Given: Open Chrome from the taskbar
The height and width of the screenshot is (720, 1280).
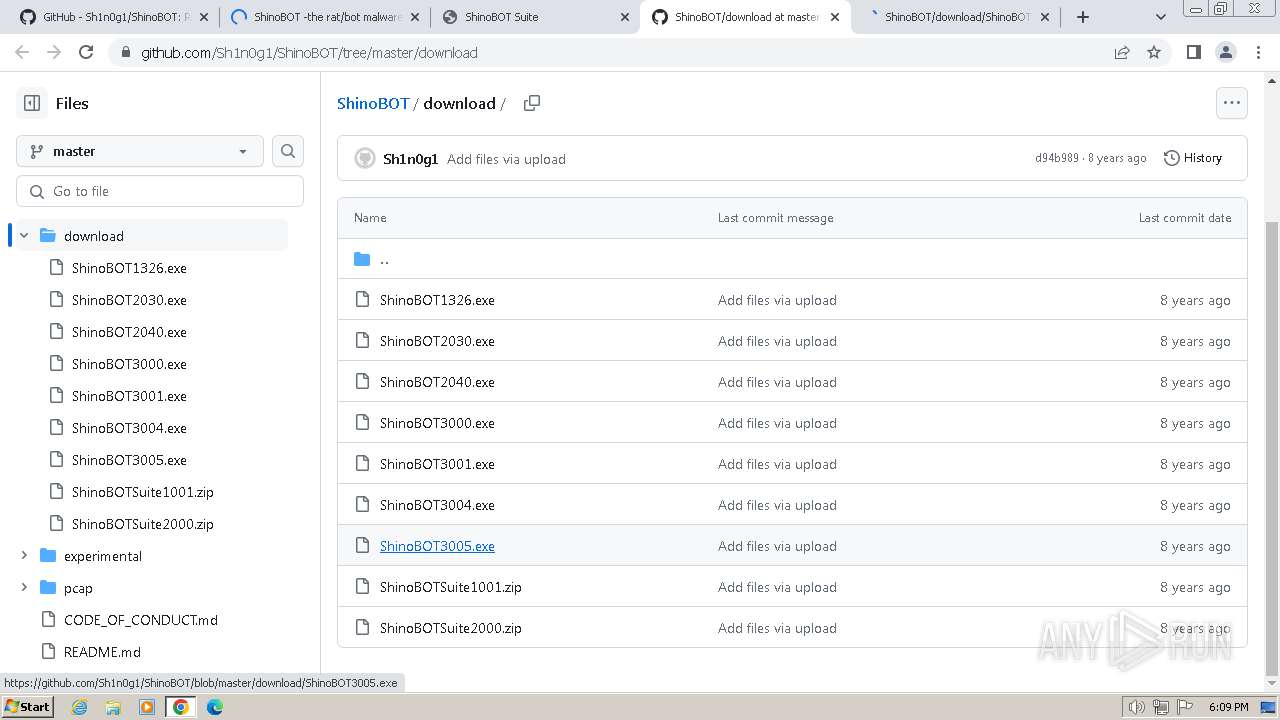Looking at the screenshot, I should tap(181, 707).
